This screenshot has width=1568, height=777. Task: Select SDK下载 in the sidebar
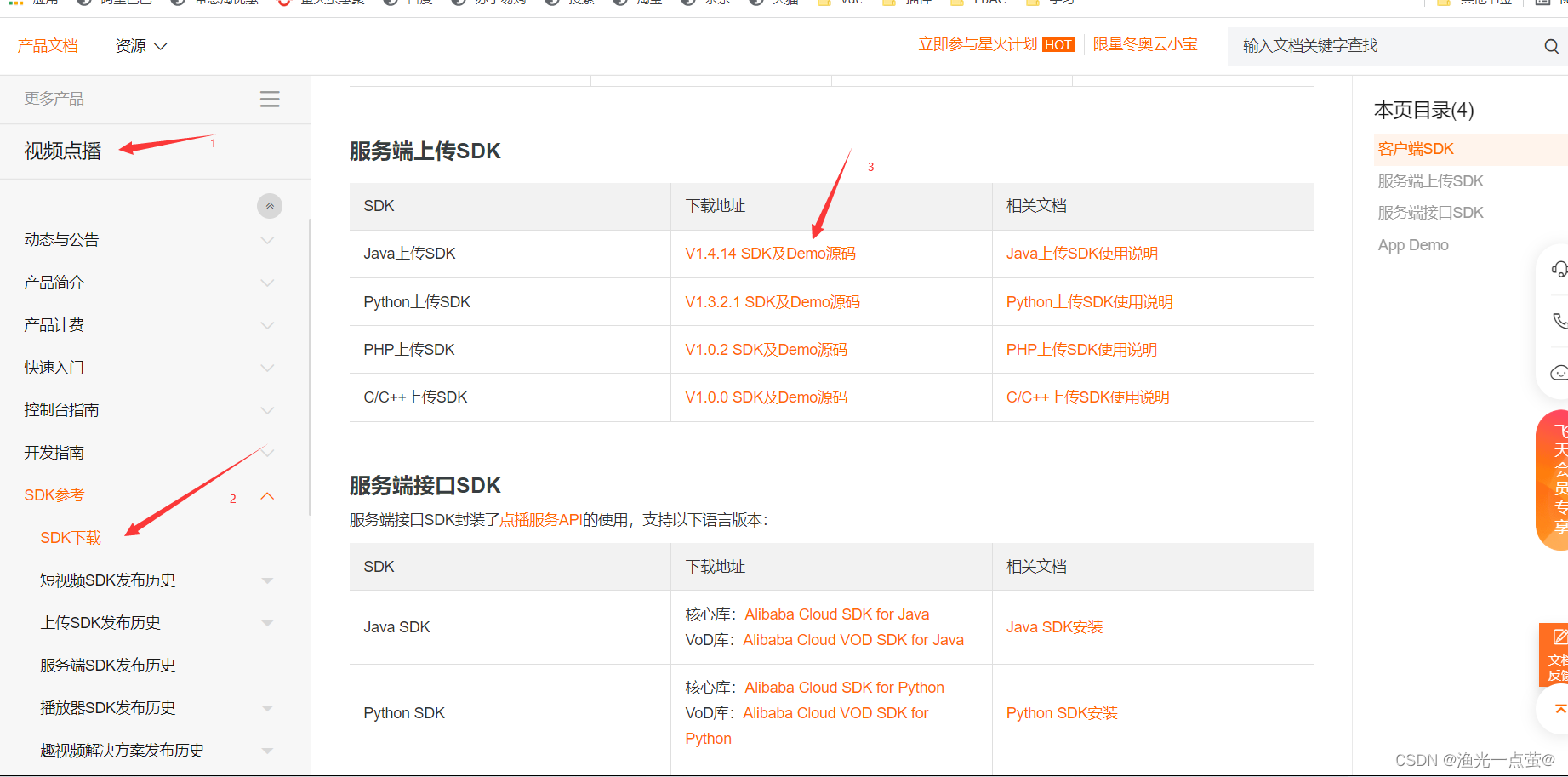point(71,538)
